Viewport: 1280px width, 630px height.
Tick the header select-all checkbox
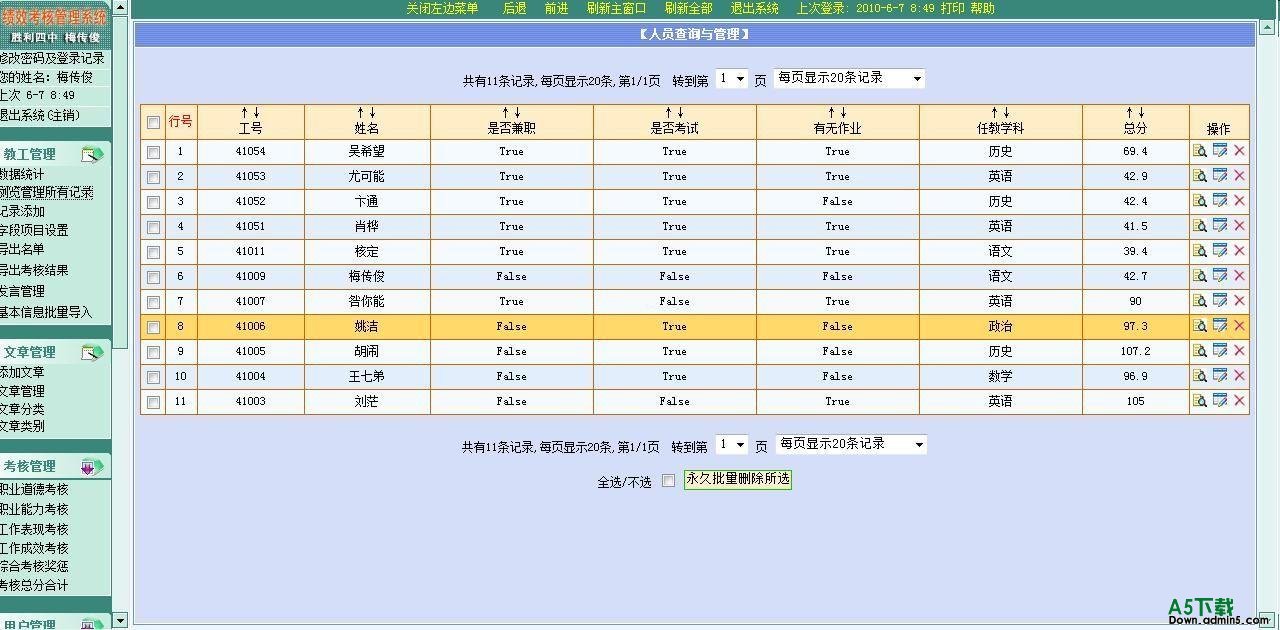click(153, 122)
